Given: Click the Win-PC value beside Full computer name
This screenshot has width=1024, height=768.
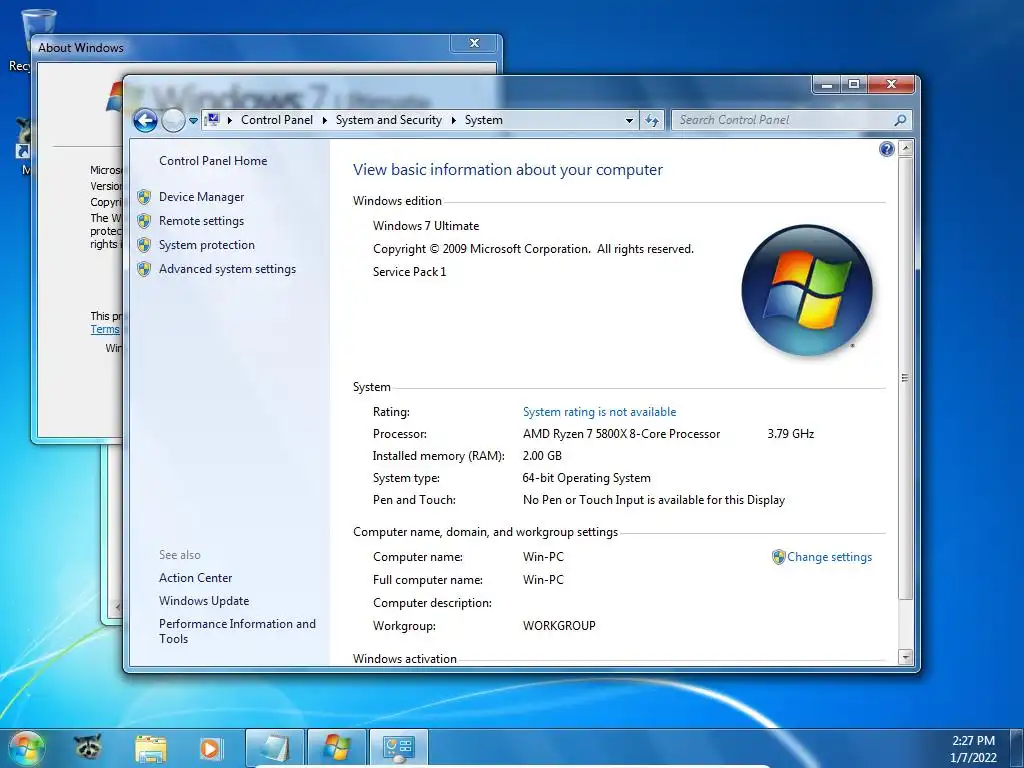Looking at the screenshot, I should 543,580.
